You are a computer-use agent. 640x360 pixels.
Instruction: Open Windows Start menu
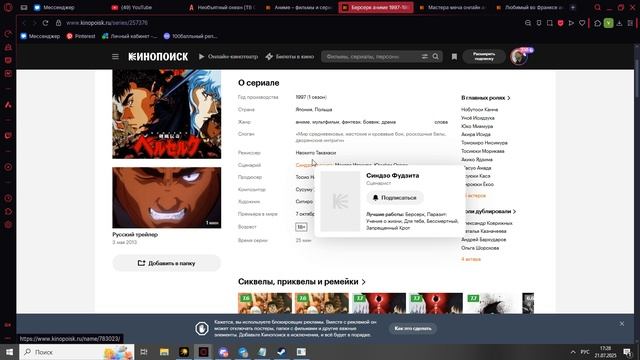9,352
